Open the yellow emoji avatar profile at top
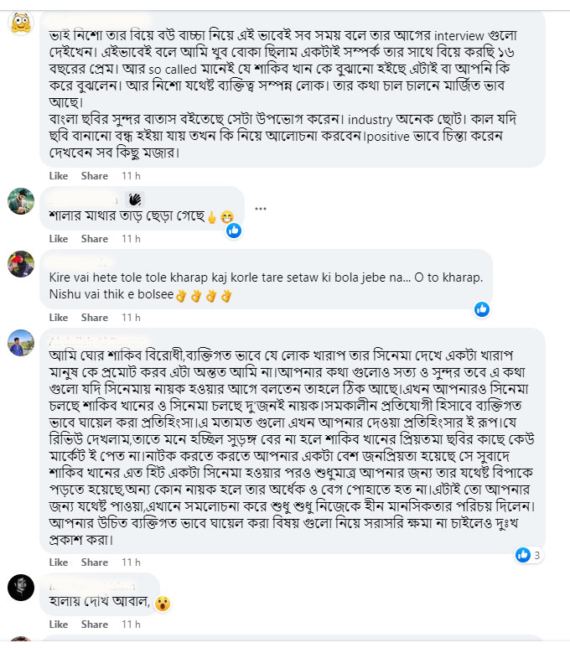The image size is (570, 648). [21, 23]
